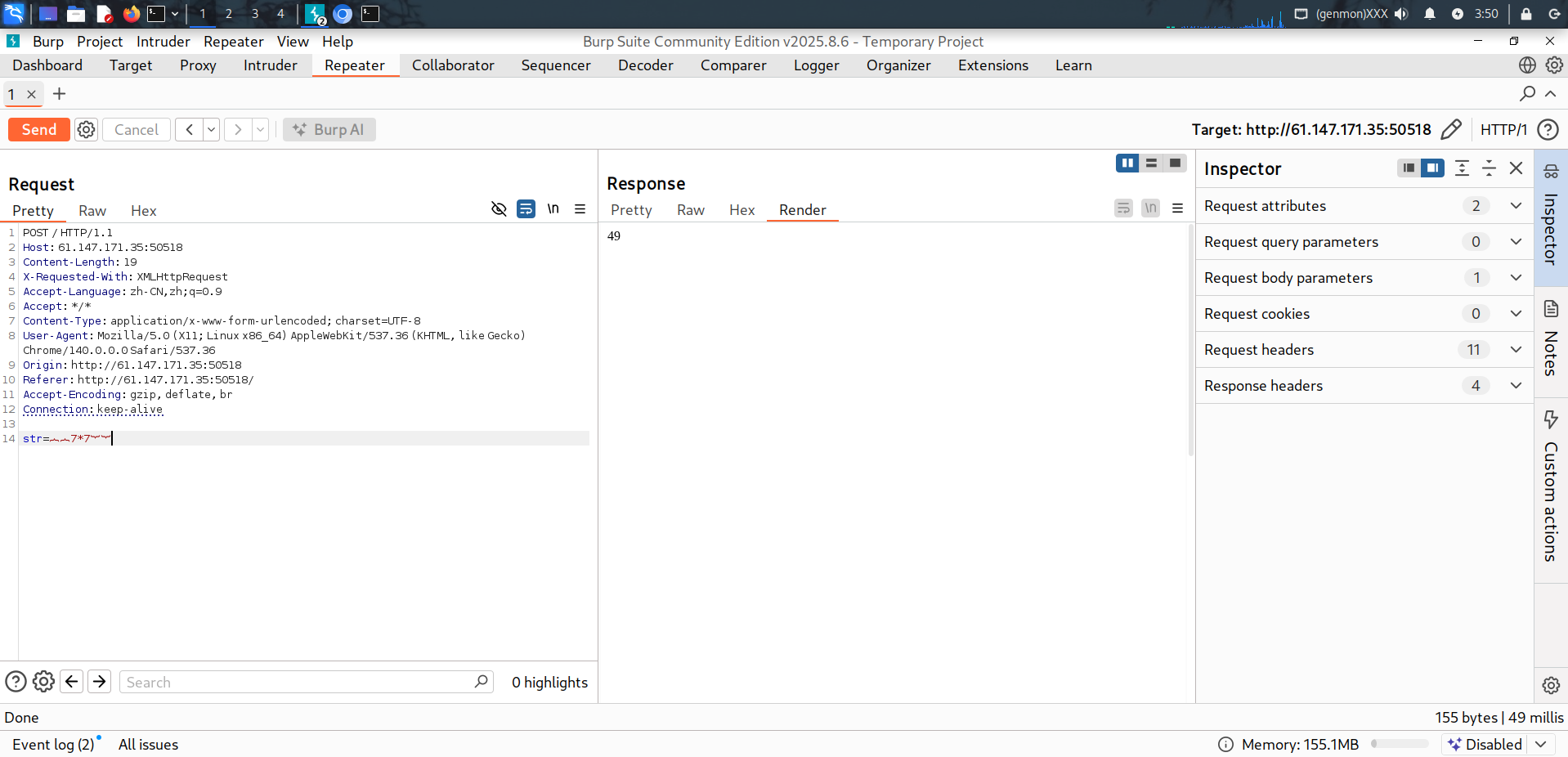The width and height of the screenshot is (1568, 757).
Task: Click the request Search input field
Action: click(x=307, y=682)
